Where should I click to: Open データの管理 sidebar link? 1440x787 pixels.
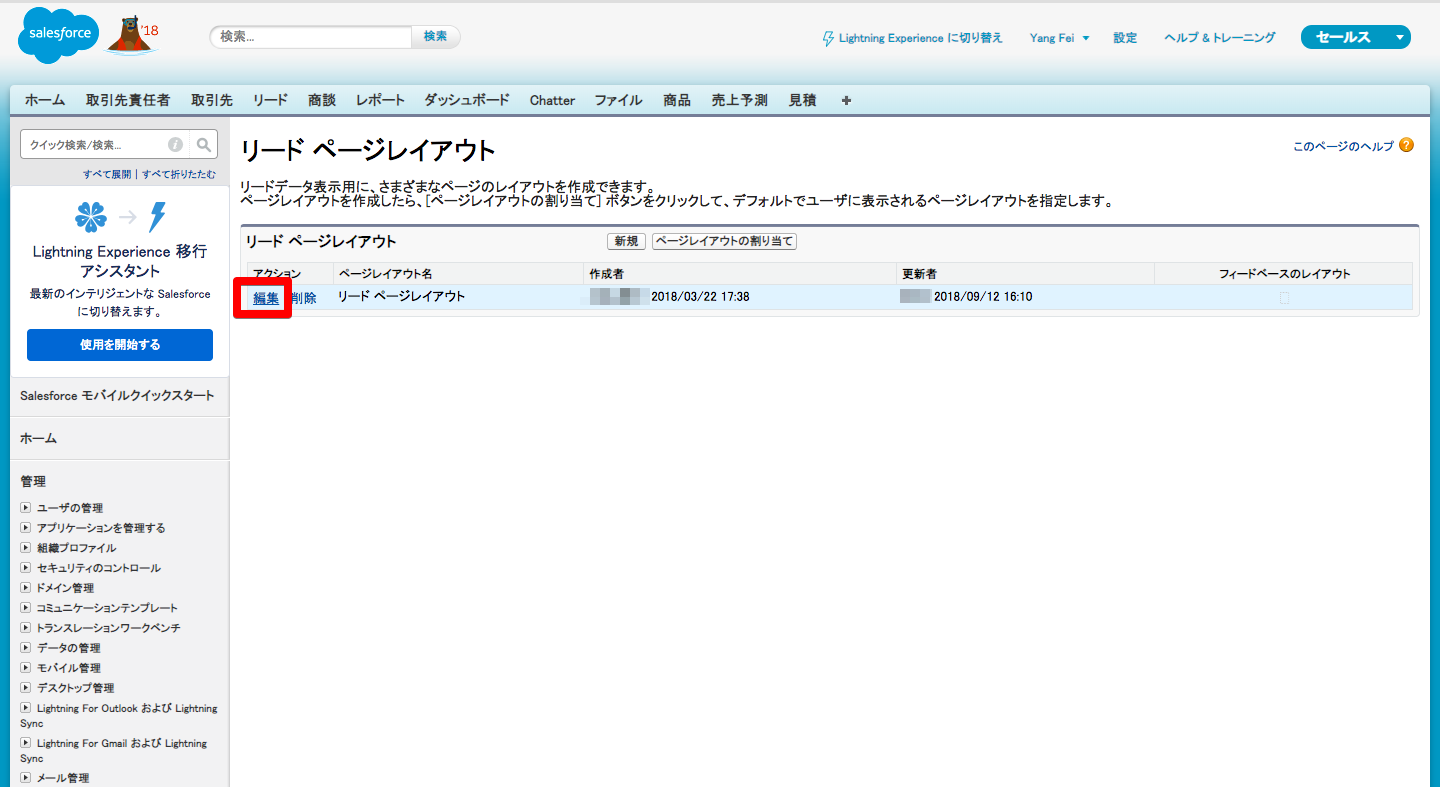point(69,648)
